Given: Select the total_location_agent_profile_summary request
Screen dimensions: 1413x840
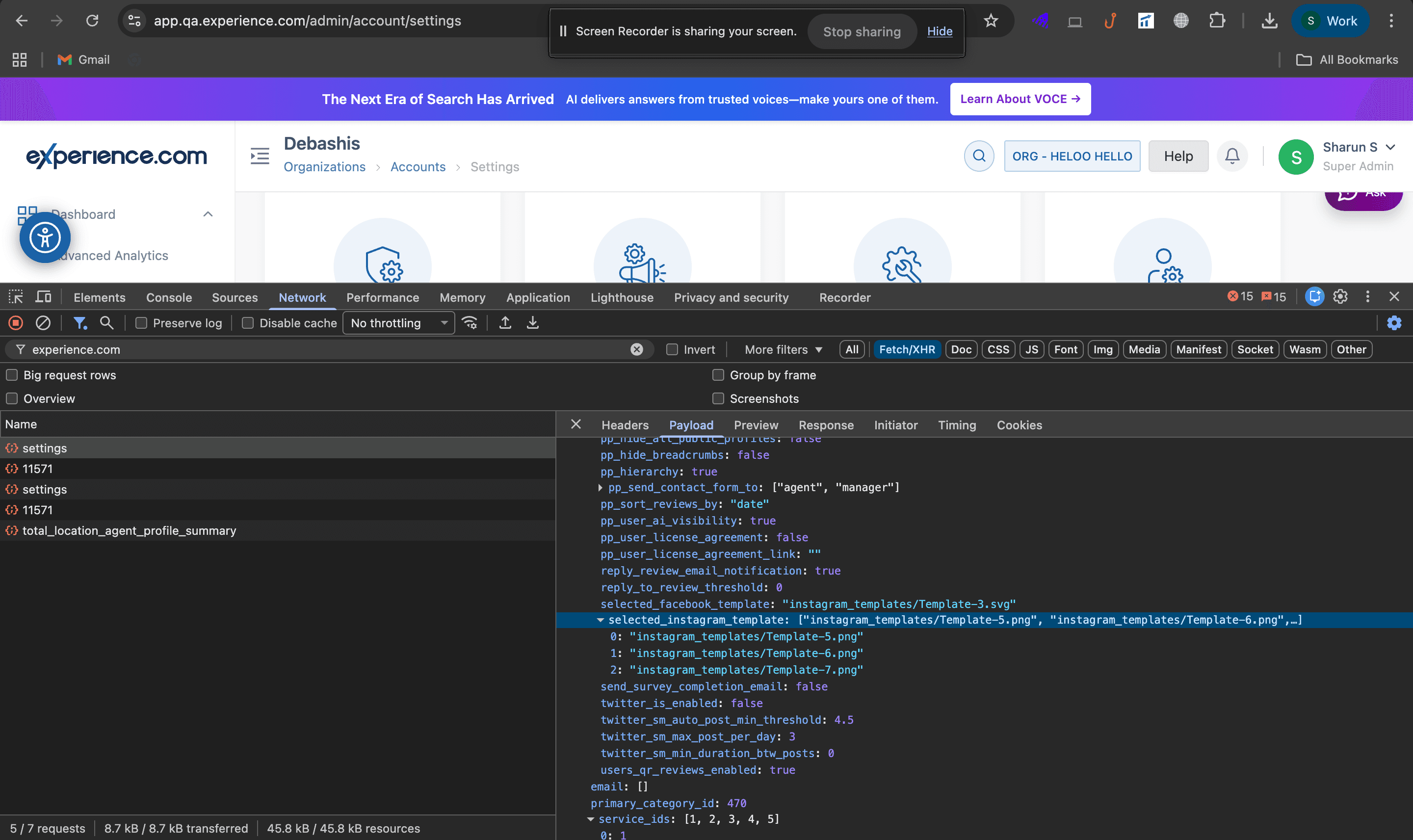Looking at the screenshot, I should [x=129, y=530].
